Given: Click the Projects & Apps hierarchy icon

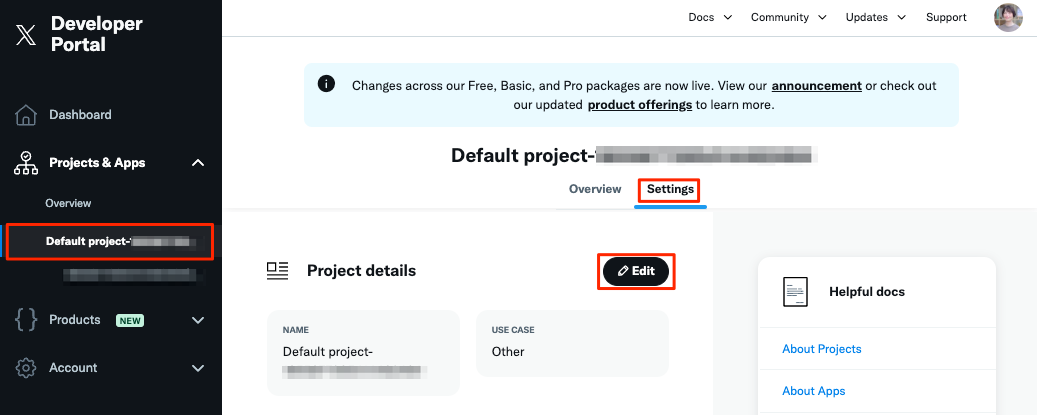Looking at the screenshot, I should (27, 163).
